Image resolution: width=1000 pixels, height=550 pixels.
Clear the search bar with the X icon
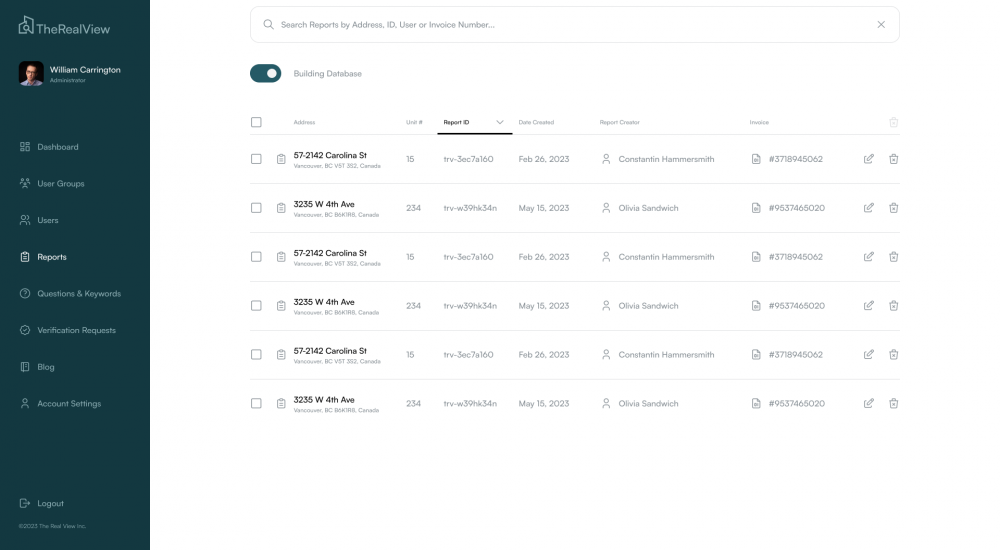pyautogui.click(x=881, y=24)
